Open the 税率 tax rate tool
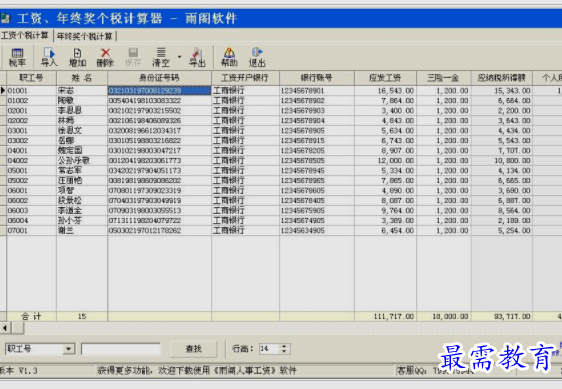This screenshot has width=562, height=389. [x=17, y=57]
